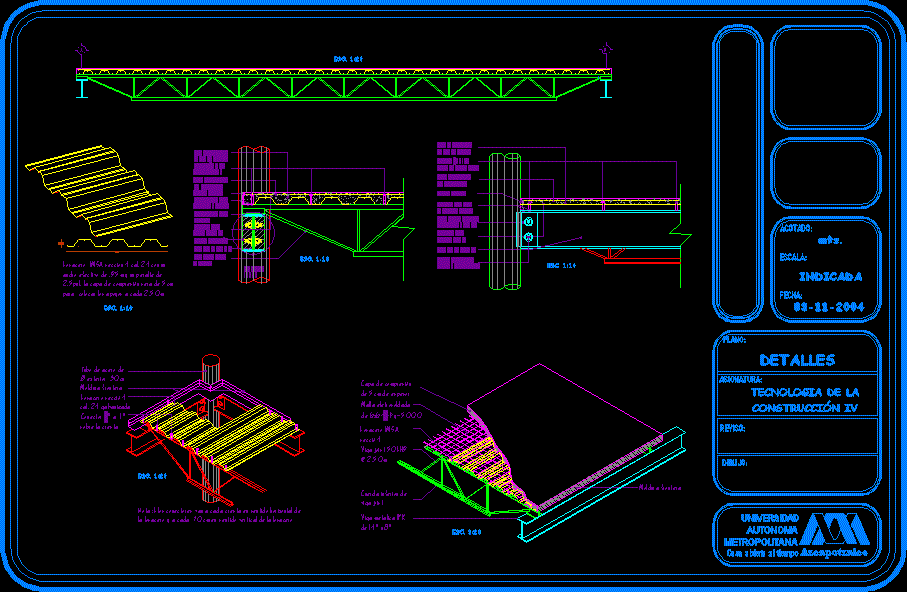Select the top empty rounded box in title block
Image resolution: width=907 pixels, height=592 pixels.
pyautogui.click(x=825, y=79)
